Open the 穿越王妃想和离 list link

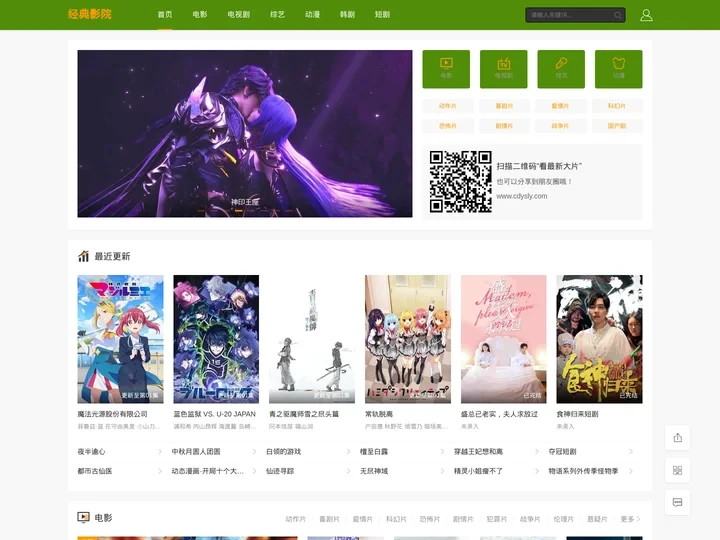click(x=478, y=452)
